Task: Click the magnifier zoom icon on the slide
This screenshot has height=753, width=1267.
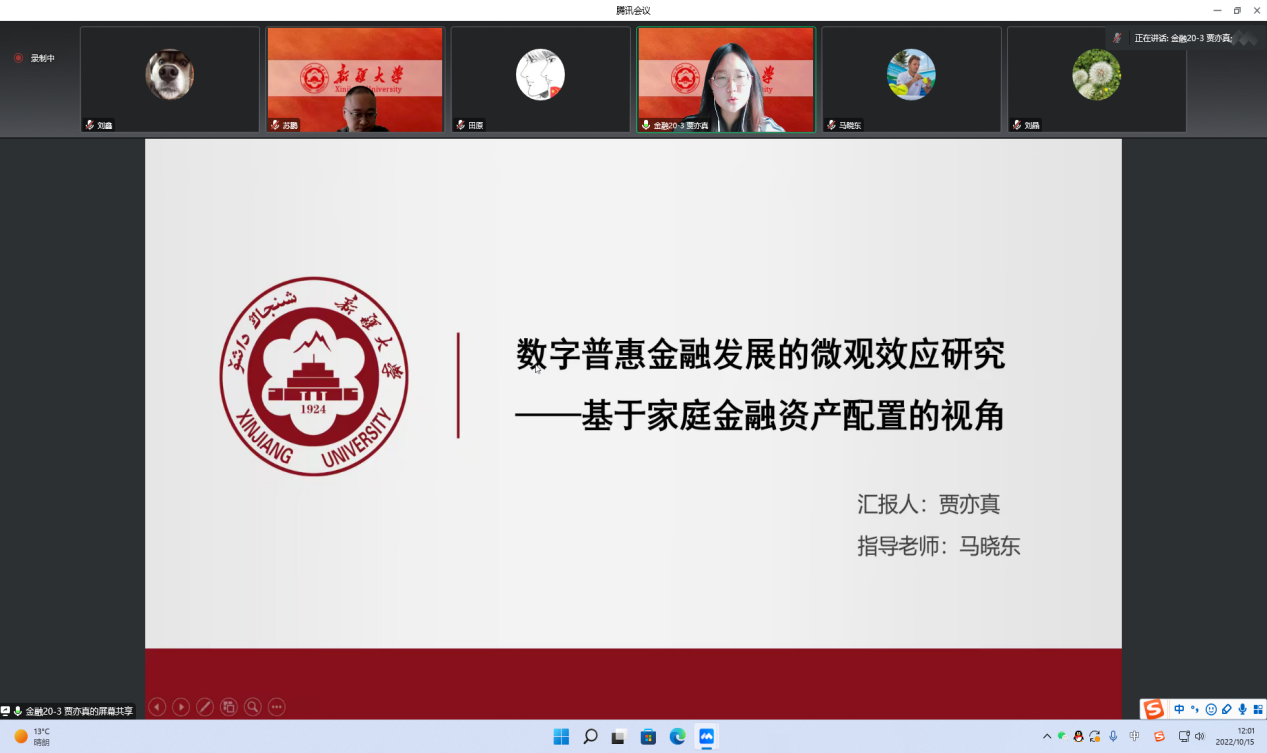Action: pos(253,707)
